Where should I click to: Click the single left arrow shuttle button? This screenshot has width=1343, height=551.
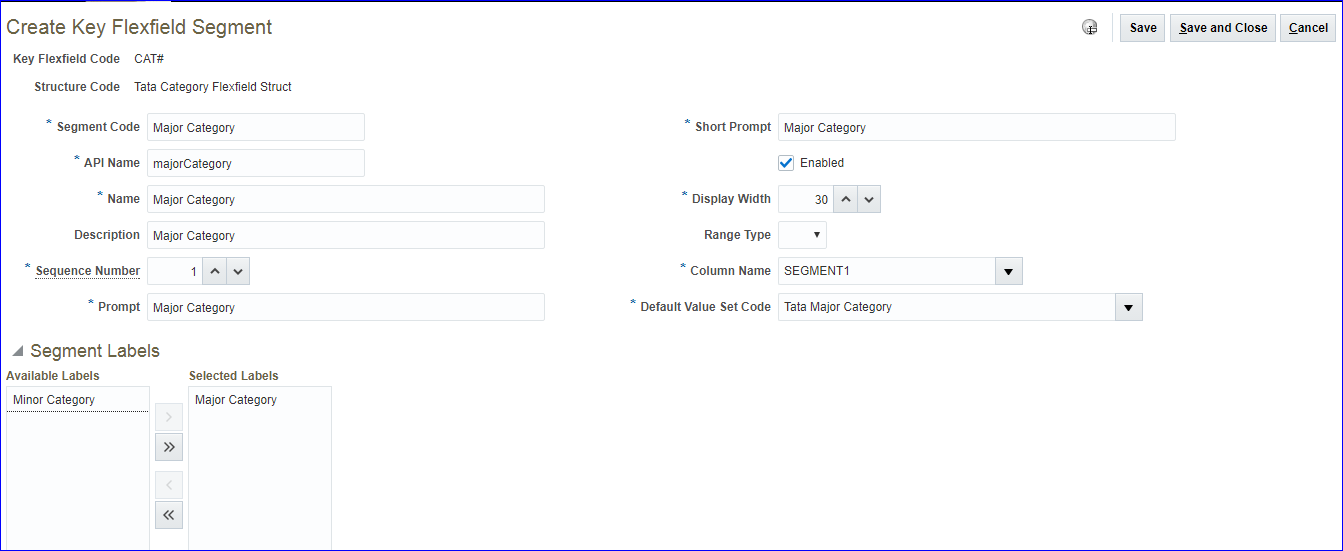point(169,485)
